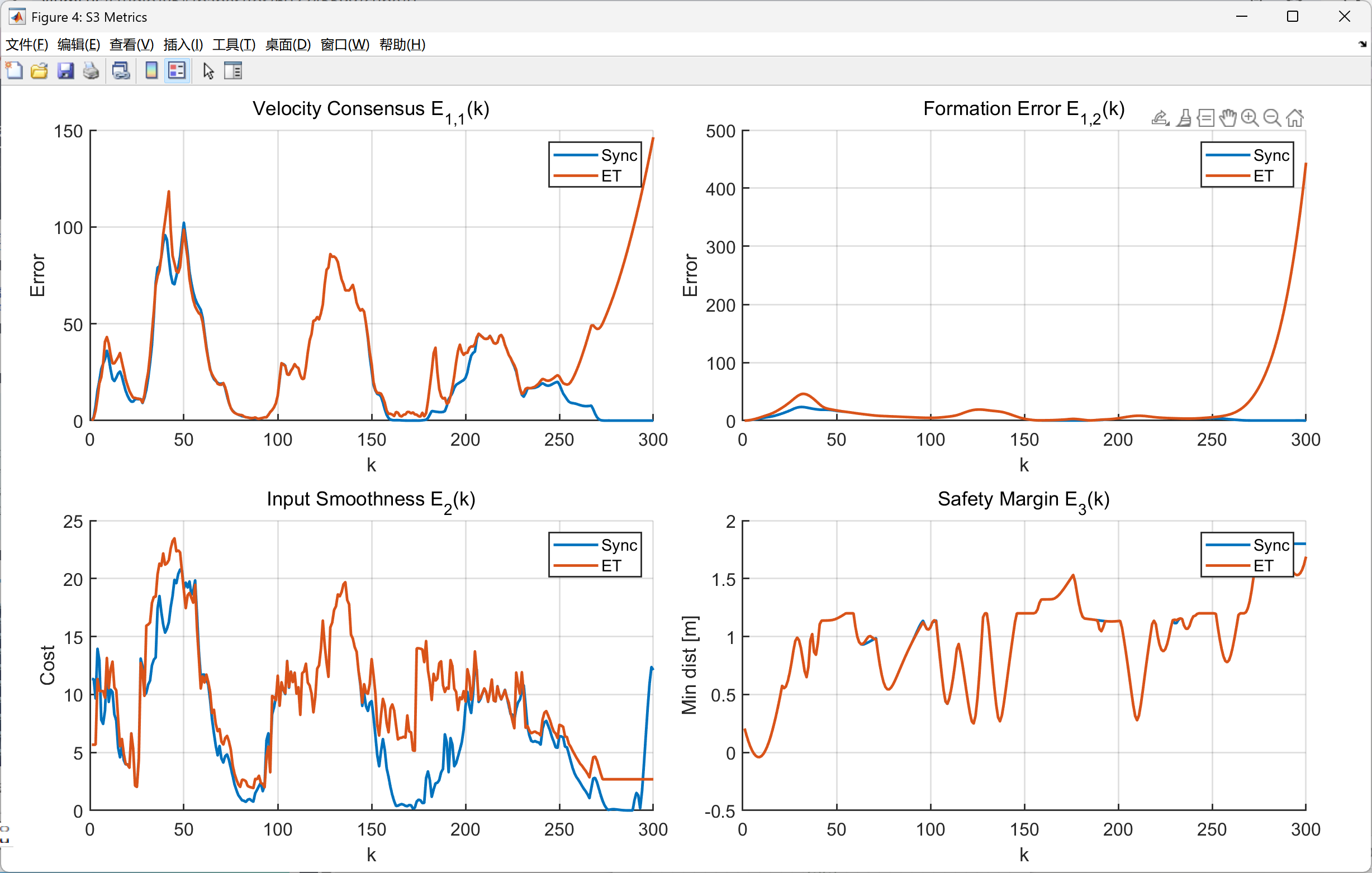Save the figure with floppy icon

tap(65, 70)
